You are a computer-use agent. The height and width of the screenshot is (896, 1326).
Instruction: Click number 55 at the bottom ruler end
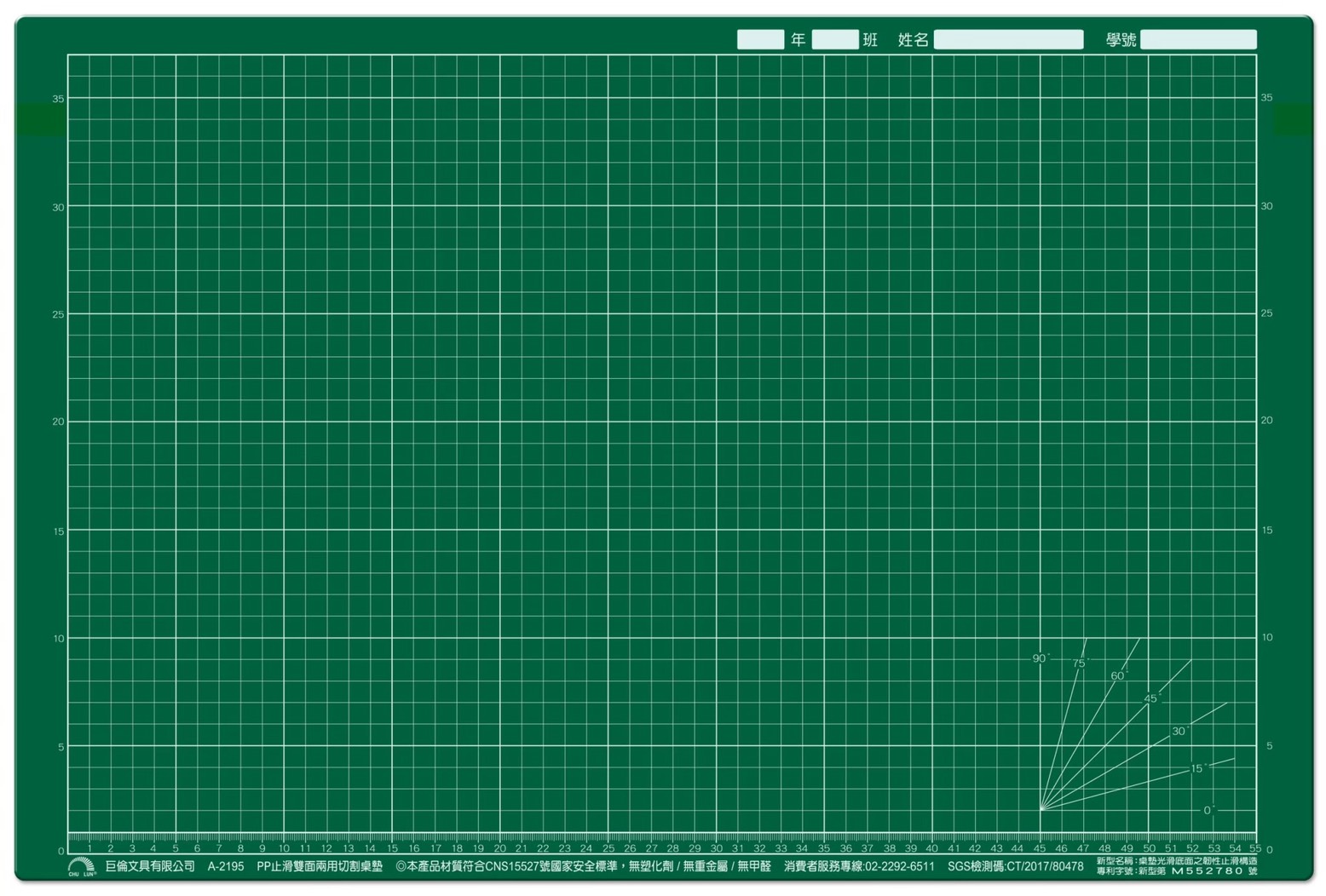point(1255,848)
